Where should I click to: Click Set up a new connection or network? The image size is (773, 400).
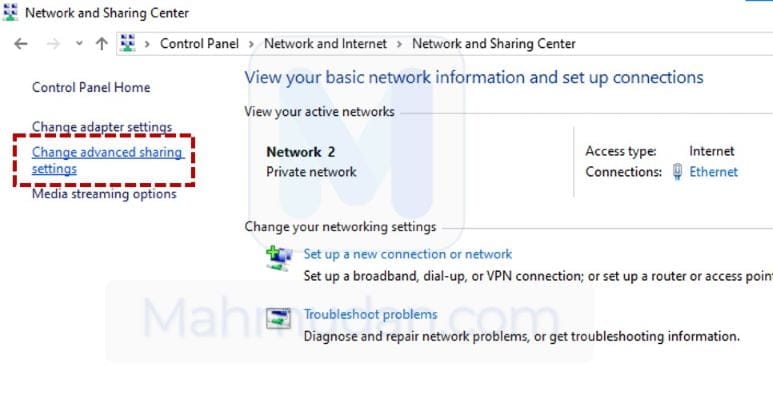click(407, 254)
